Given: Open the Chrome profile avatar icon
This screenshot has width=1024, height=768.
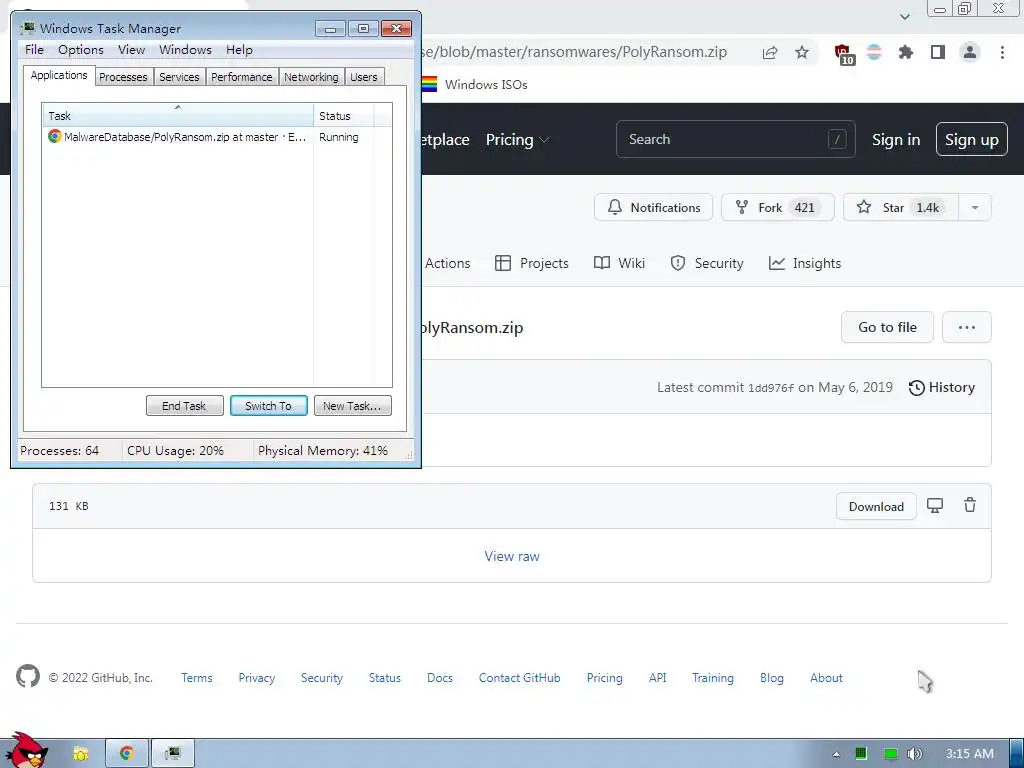Looking at the screenshot, I should 970,52.
